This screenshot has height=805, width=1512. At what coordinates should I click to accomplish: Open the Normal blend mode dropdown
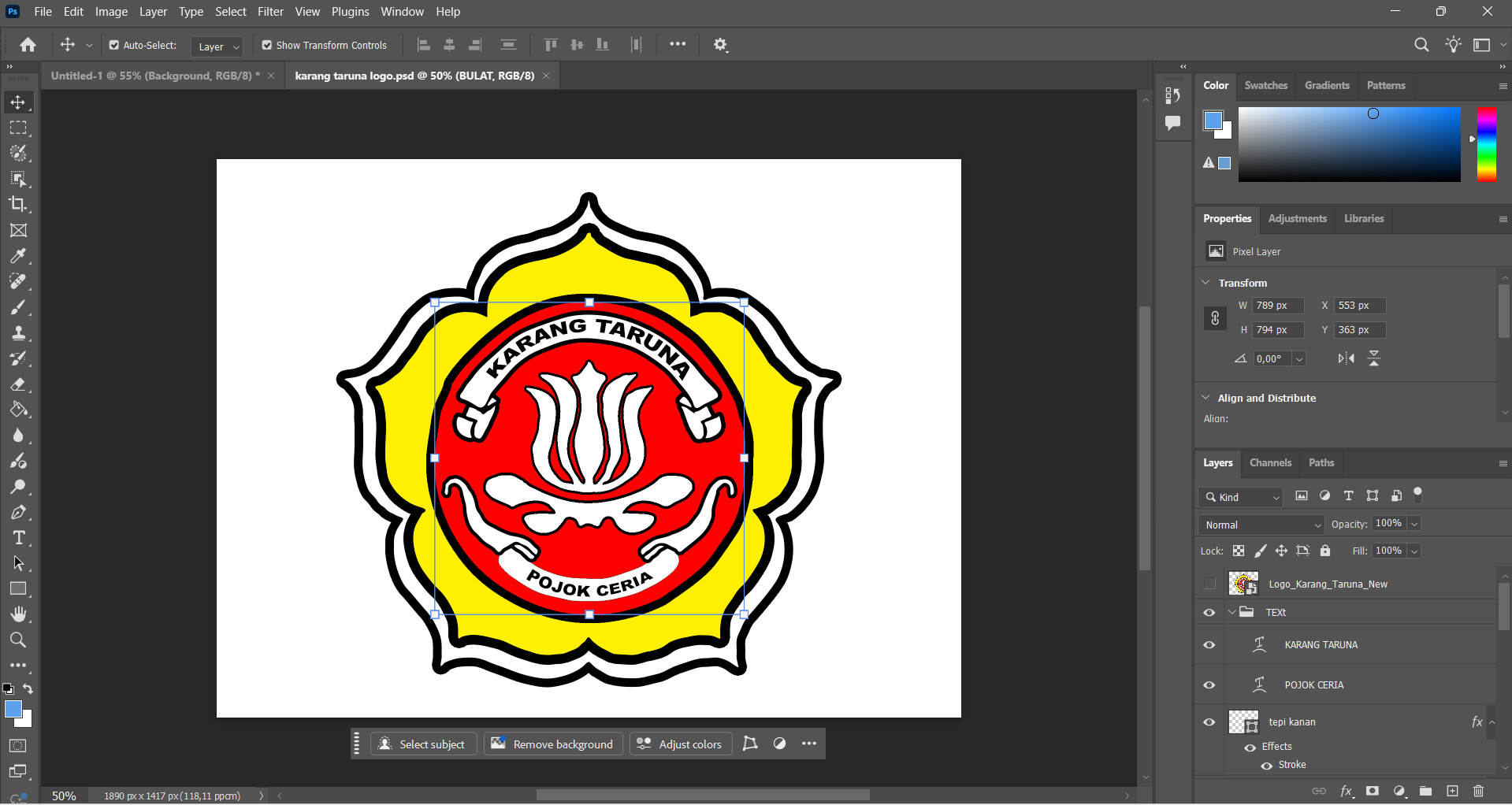point(1259,524)
